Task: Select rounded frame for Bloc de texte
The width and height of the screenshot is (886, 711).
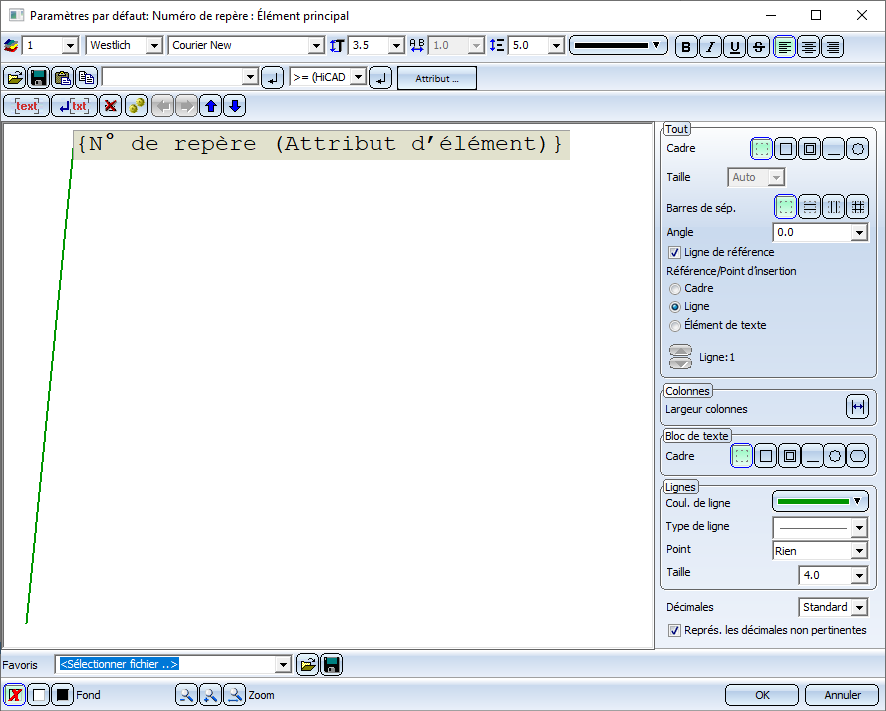Action: [x=857, y=456]
